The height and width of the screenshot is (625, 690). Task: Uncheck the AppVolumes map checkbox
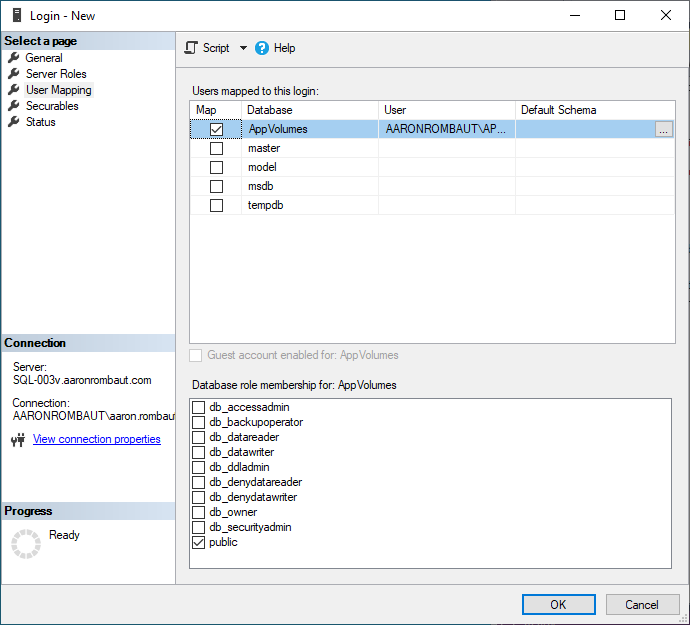click(216, 129)
